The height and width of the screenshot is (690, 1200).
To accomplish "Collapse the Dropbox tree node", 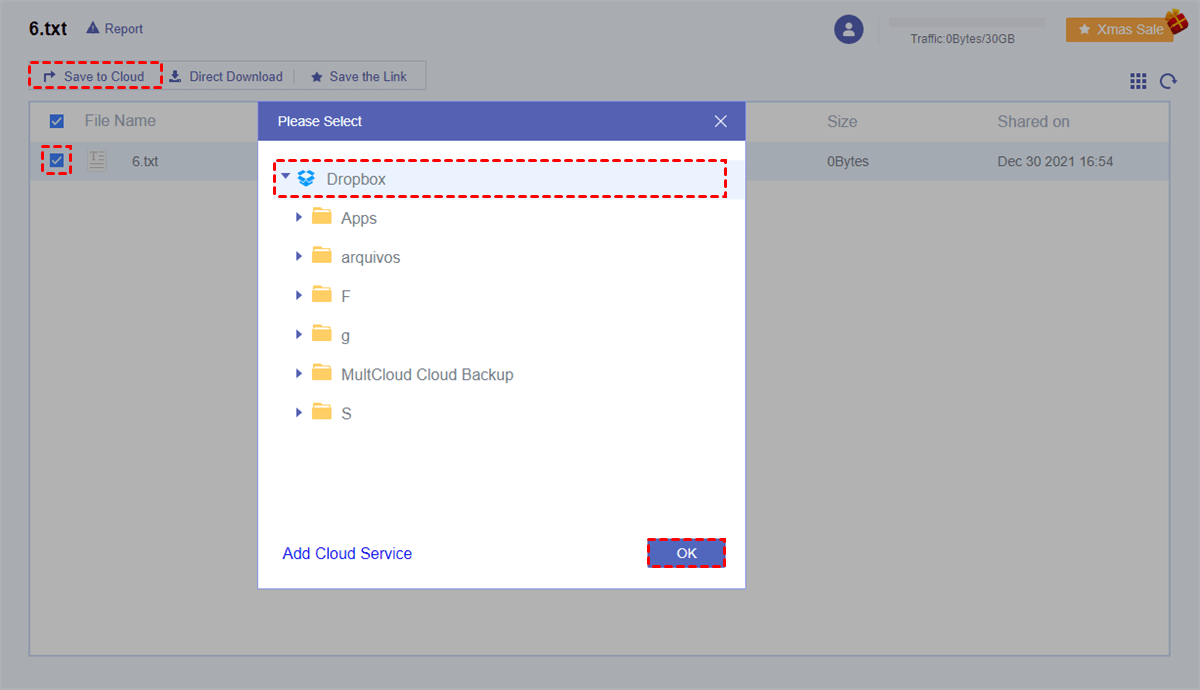I will tap(286, 179).
